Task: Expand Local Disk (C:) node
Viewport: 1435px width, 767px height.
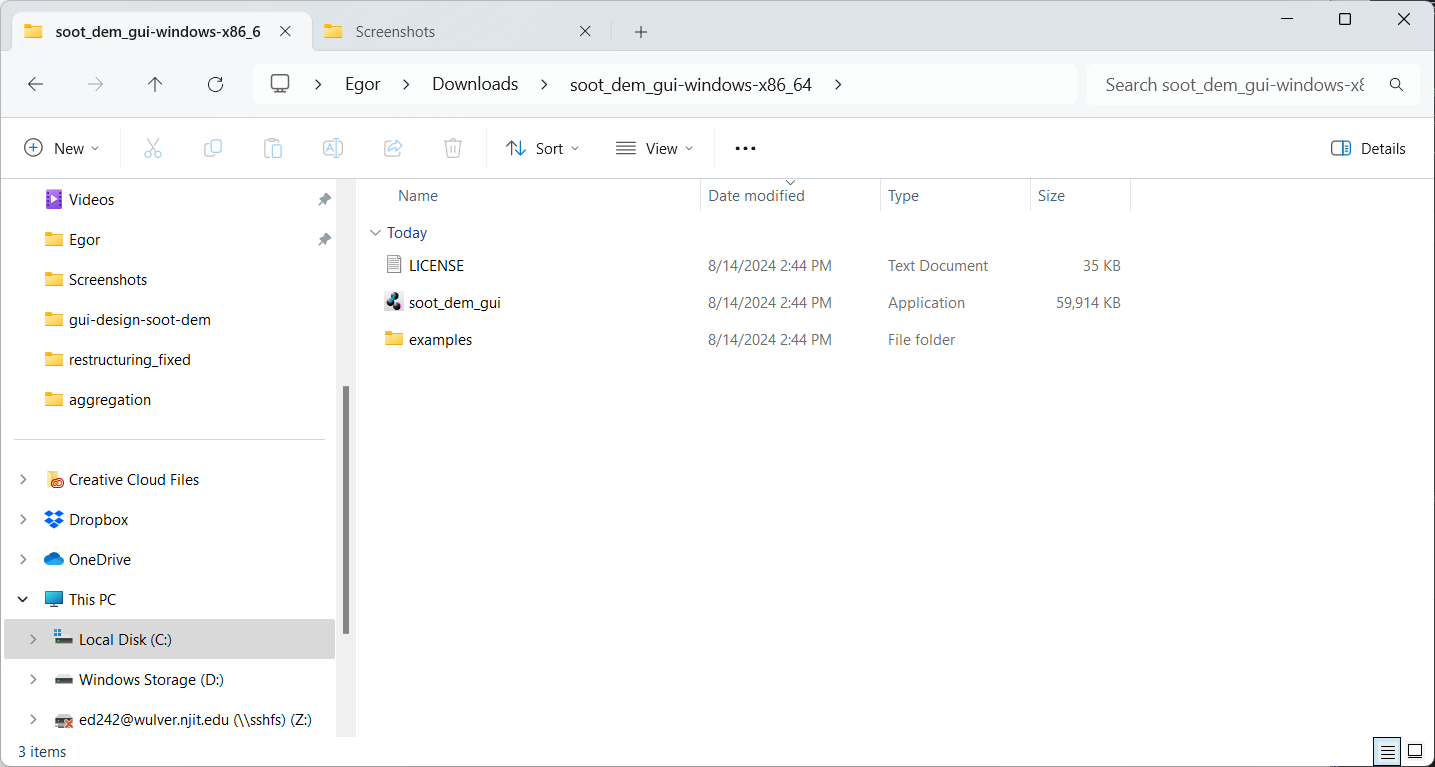Action: [x=33, y=639]
